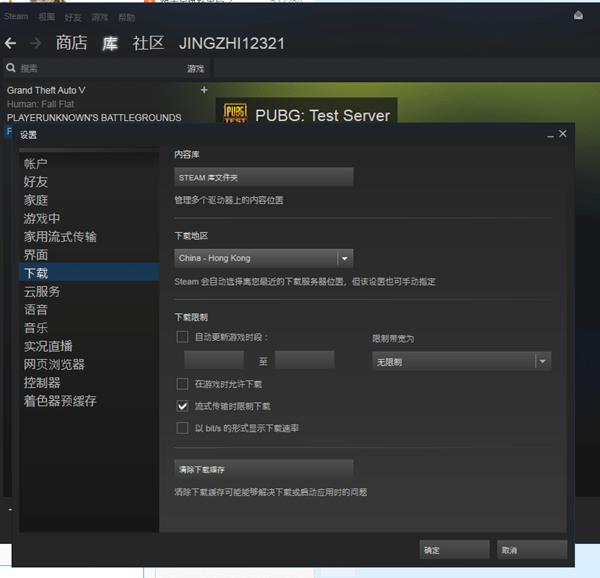
Task: Enable showing download rate in bit/s
Action: [182, 428]
